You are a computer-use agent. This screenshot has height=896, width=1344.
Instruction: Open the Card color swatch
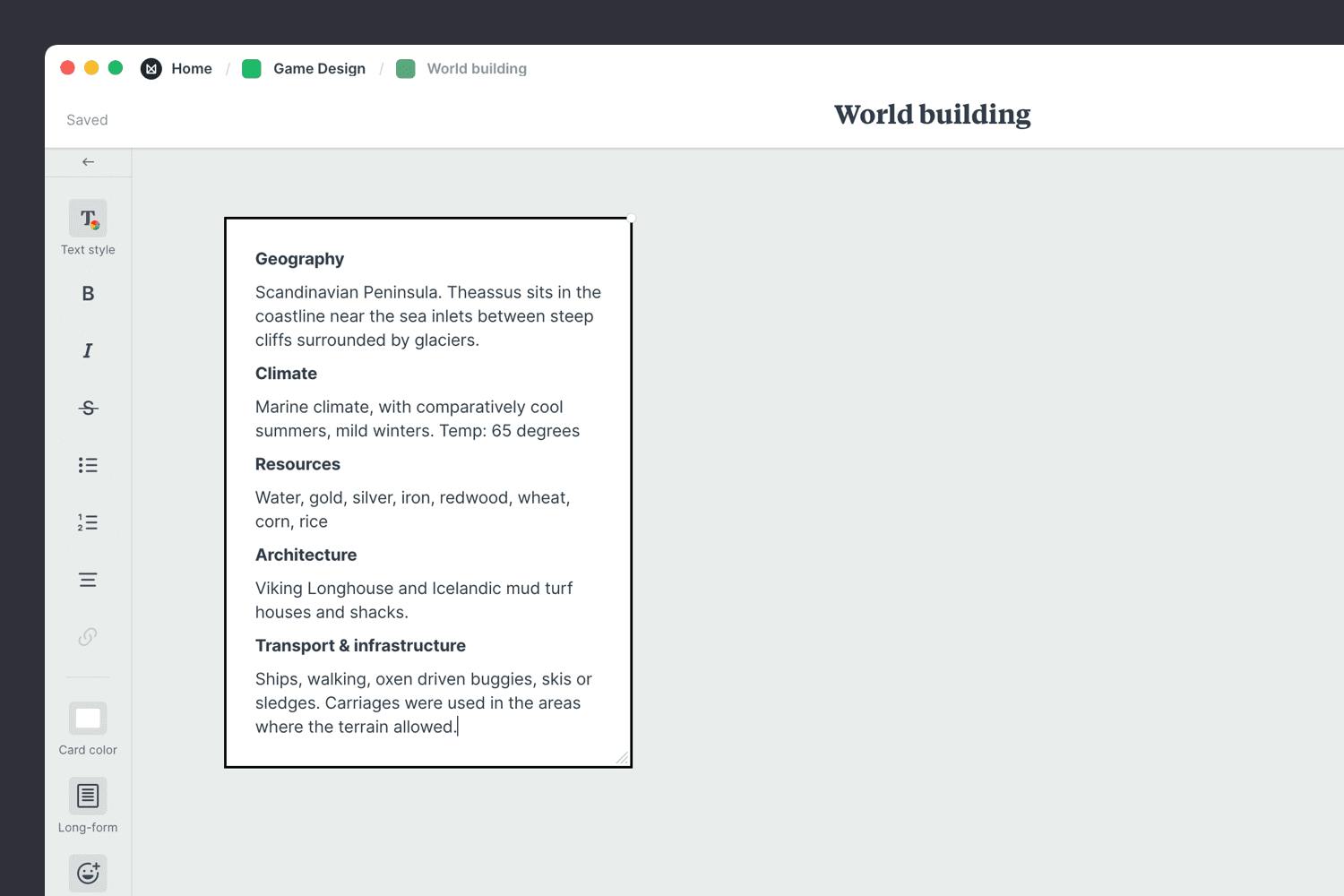coord(87,718)
